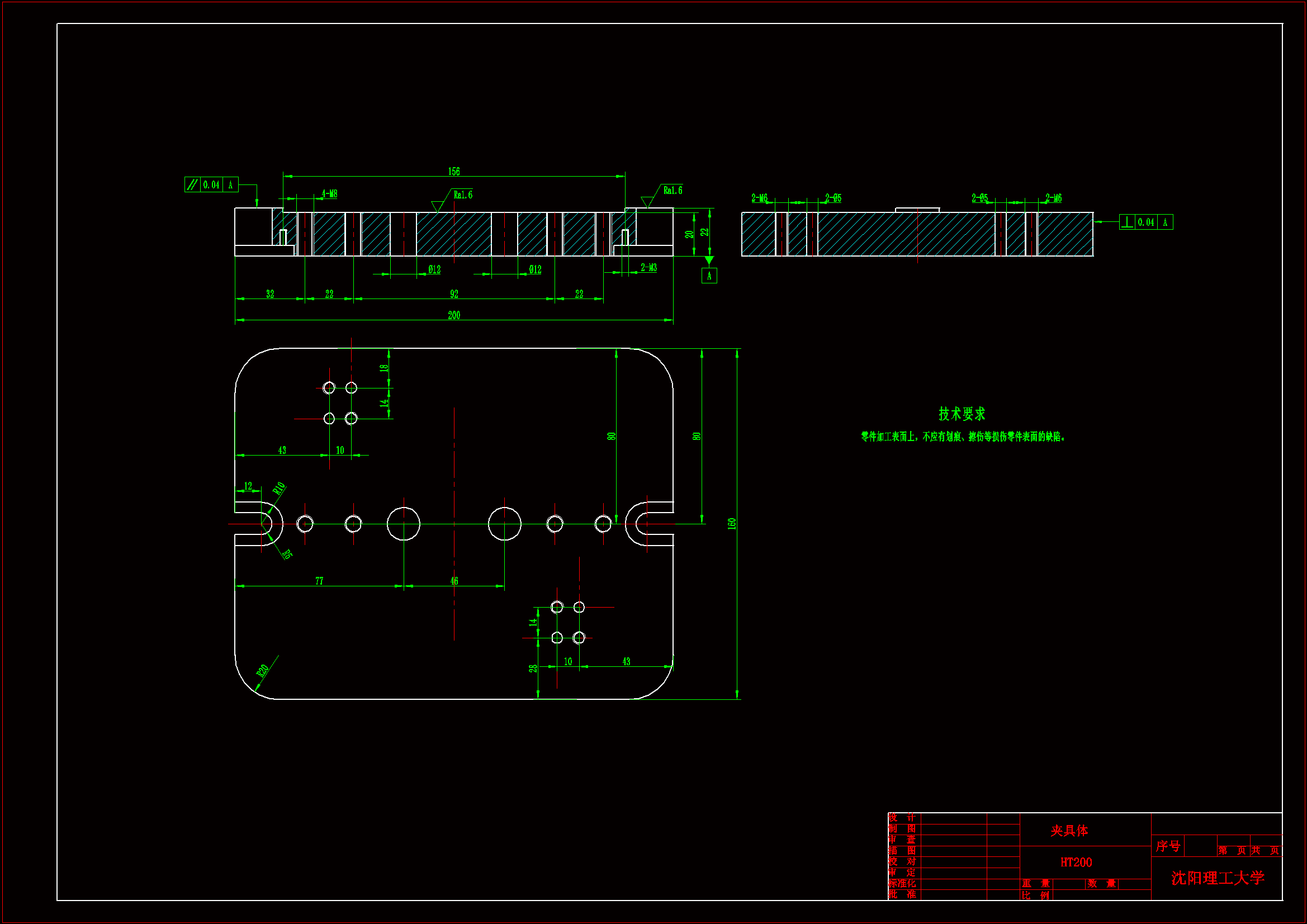Click the HT200 material cell
Viewport: 1307px width, 924px height.
[1076, 862]
